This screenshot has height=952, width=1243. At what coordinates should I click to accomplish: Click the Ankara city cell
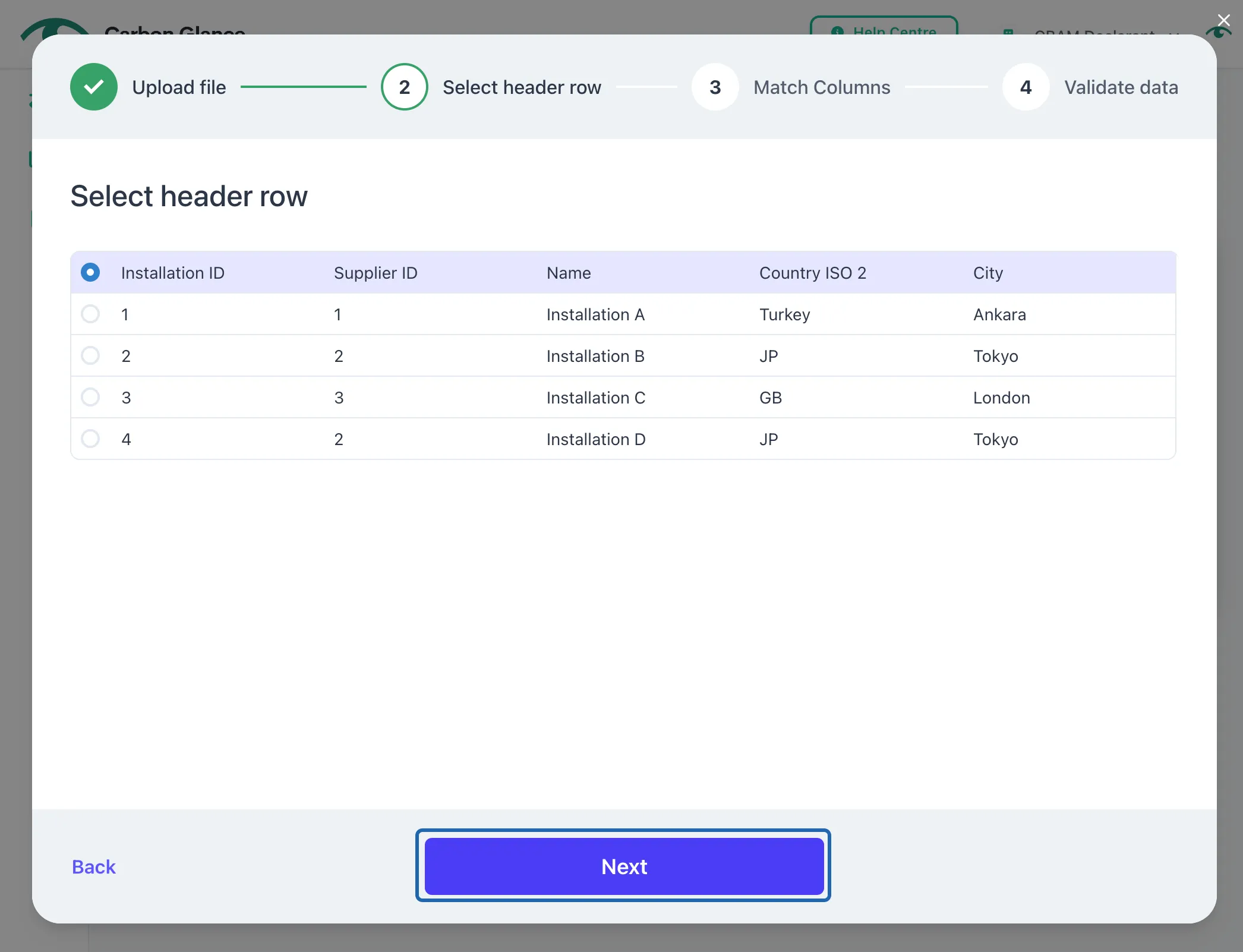coord(999,314)
